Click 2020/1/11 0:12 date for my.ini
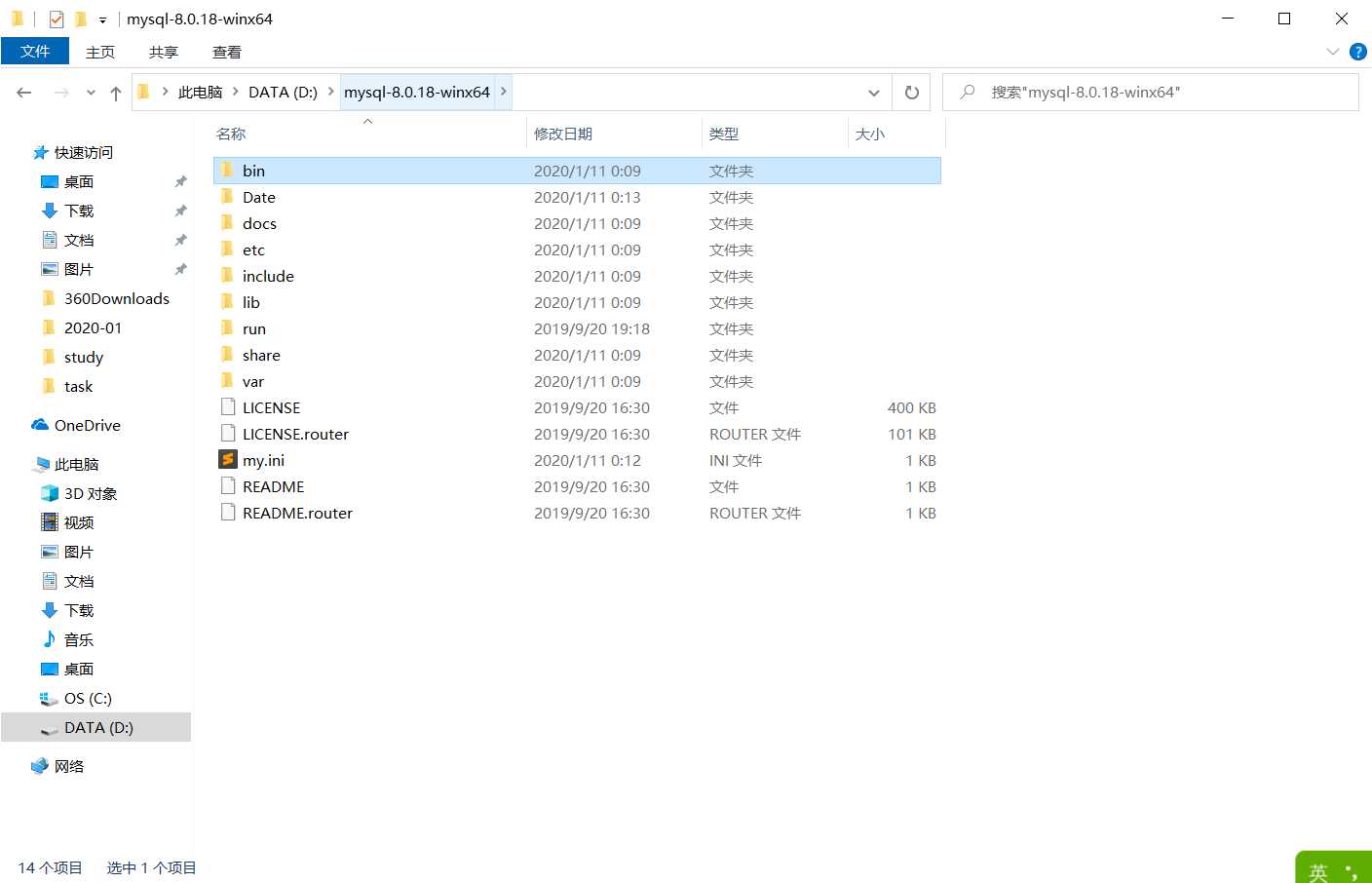1372x883 pixels. pos(588,460)
